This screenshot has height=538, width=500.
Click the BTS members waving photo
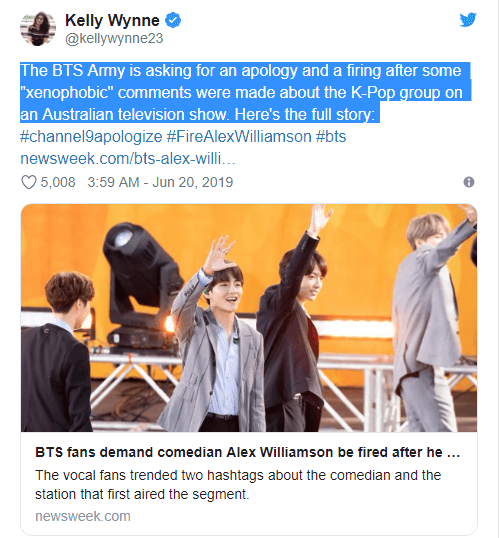point(249,318)
